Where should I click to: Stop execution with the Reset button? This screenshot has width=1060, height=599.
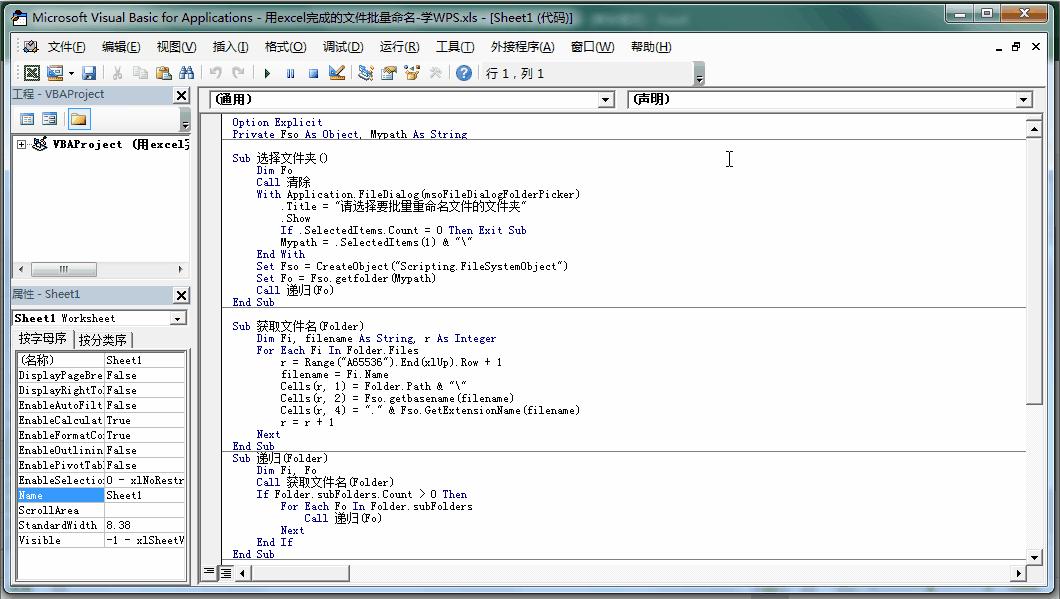[x=313, y=73]
